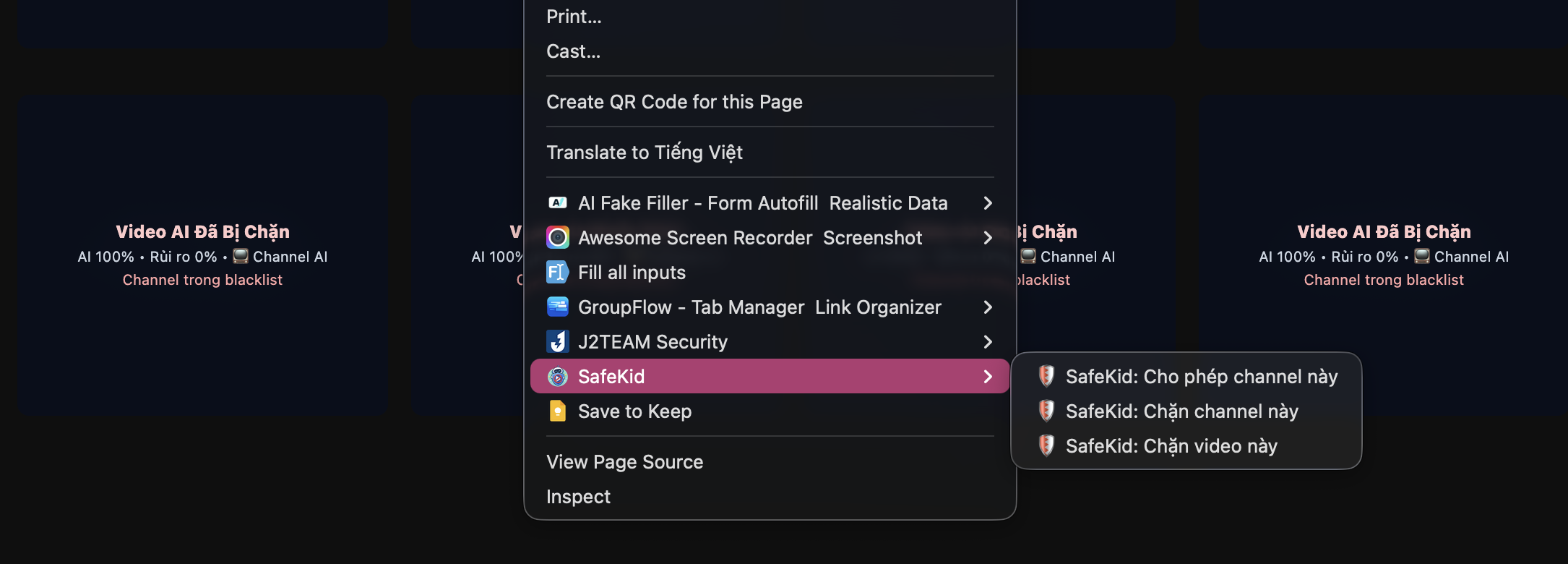Click the Awesome Screen Recorder icon
The image size is (1568, 564).
coord(557,238)
